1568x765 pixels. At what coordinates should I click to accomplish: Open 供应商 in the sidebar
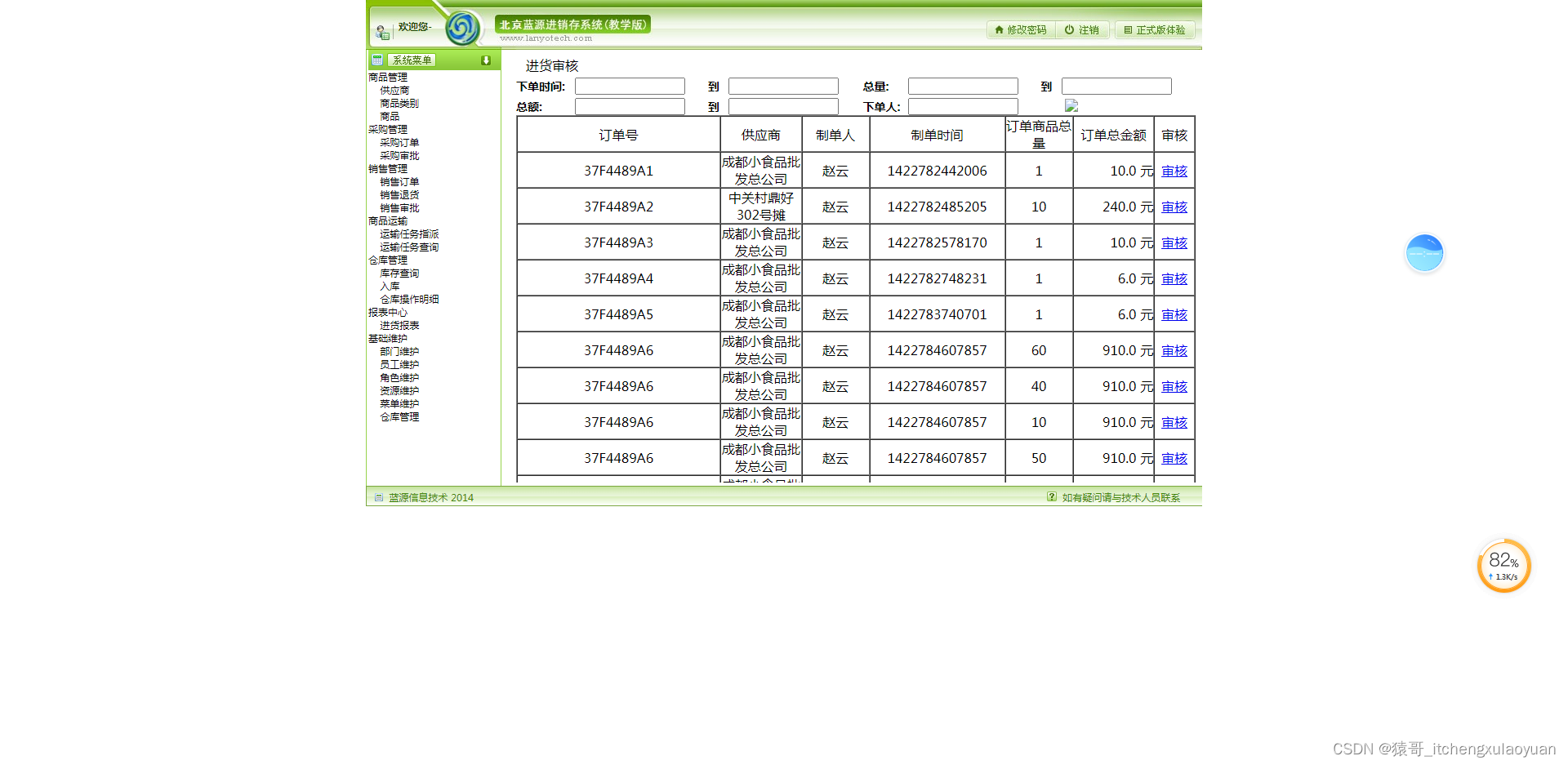tap(394, 91)
